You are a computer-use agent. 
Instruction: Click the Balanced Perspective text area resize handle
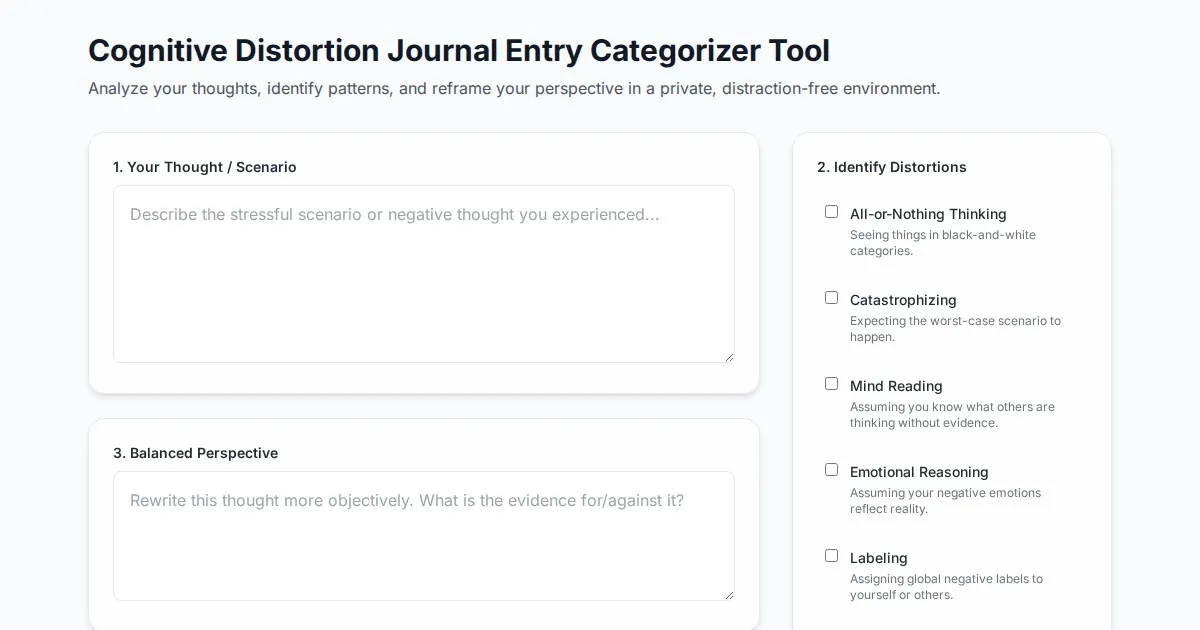(729, 595)
